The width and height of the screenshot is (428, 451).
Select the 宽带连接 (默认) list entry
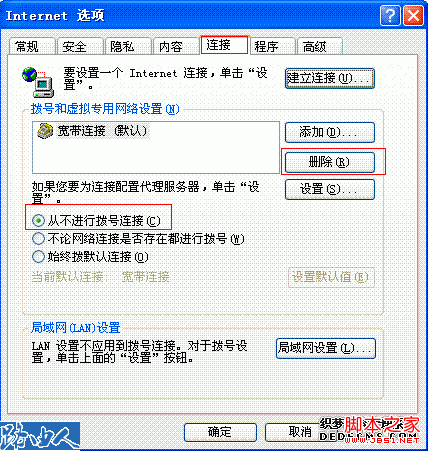tap(93, 131)
